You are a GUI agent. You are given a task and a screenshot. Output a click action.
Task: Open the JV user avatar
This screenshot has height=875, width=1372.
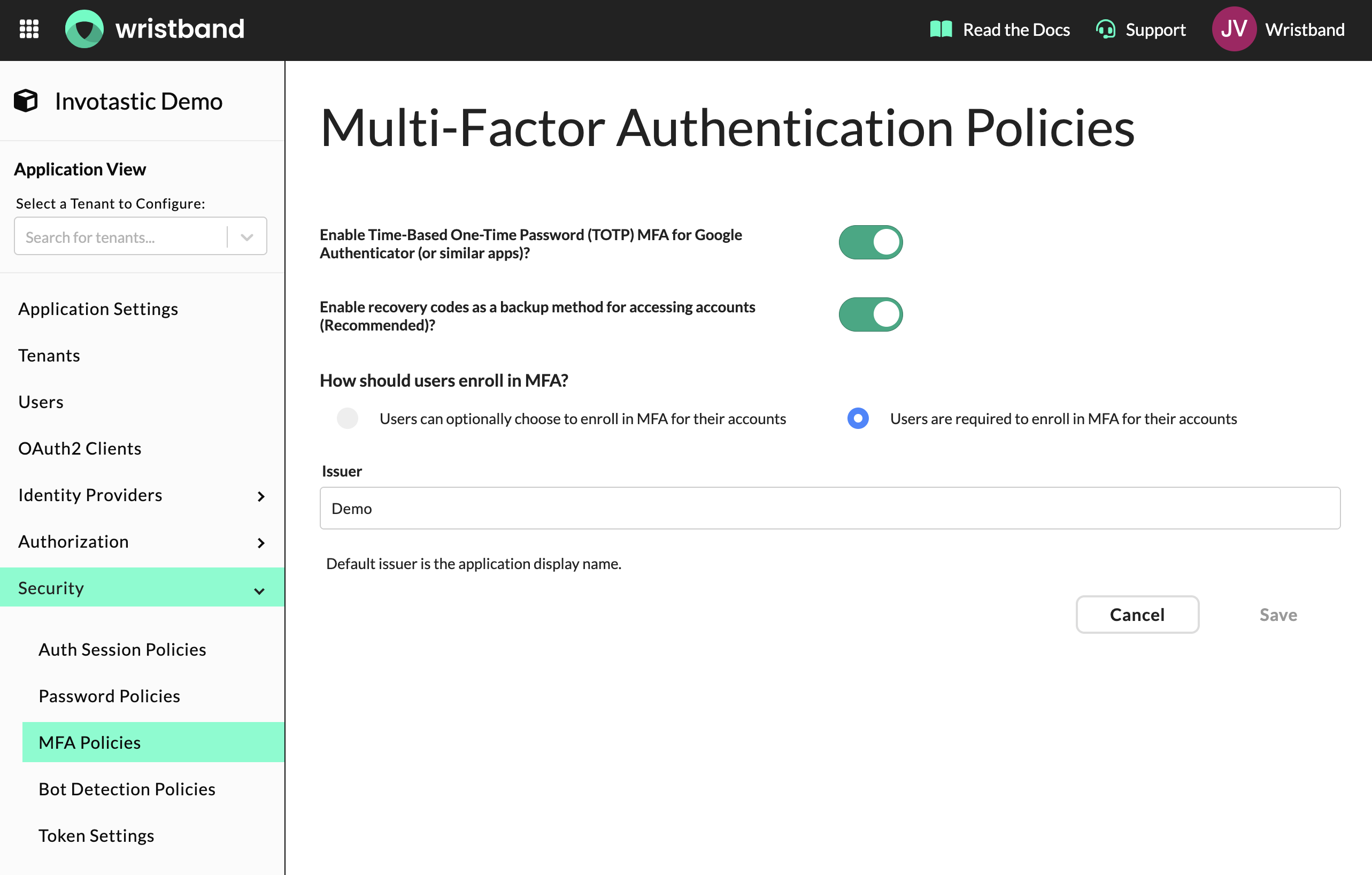tap(1234, 29)
